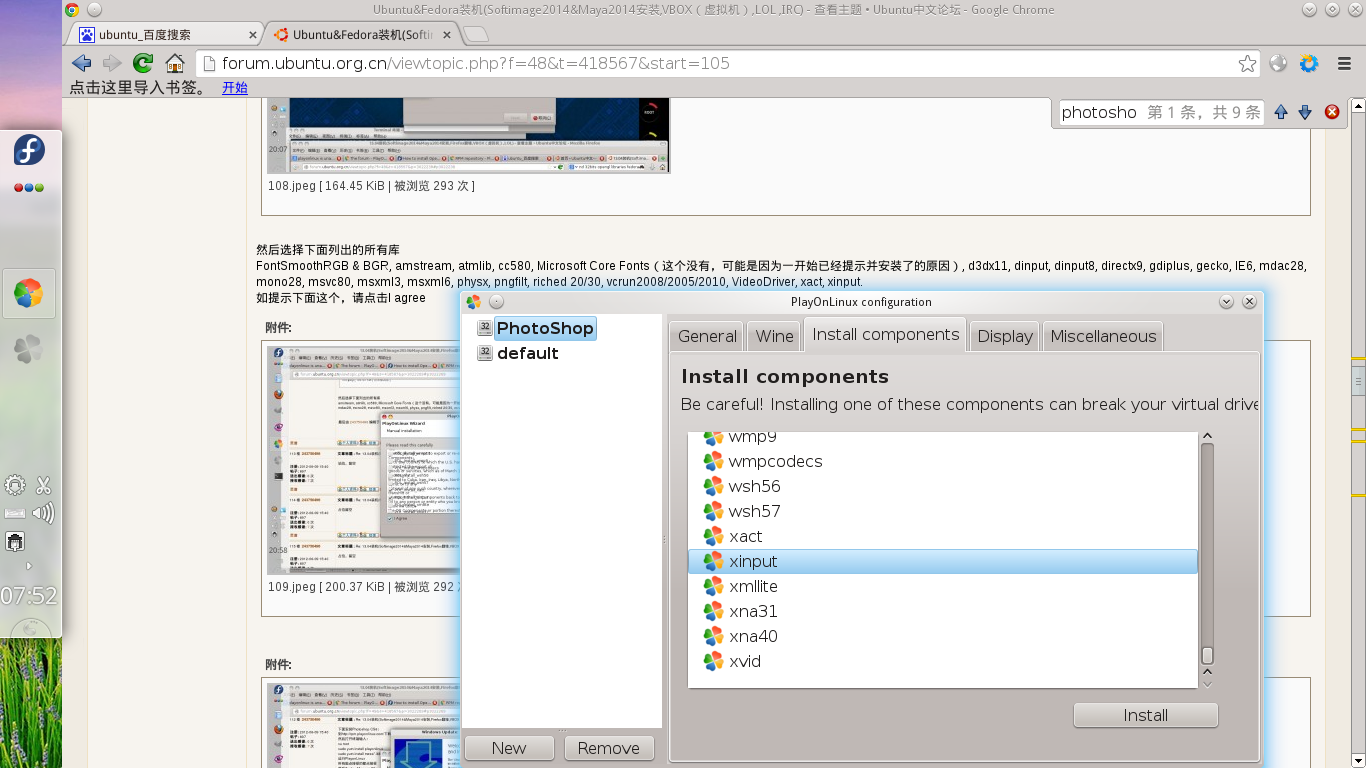The width and height of the screenshot is (1366, 768).
Task: Click the Chrome address bar URL
Action: [476, 63]
